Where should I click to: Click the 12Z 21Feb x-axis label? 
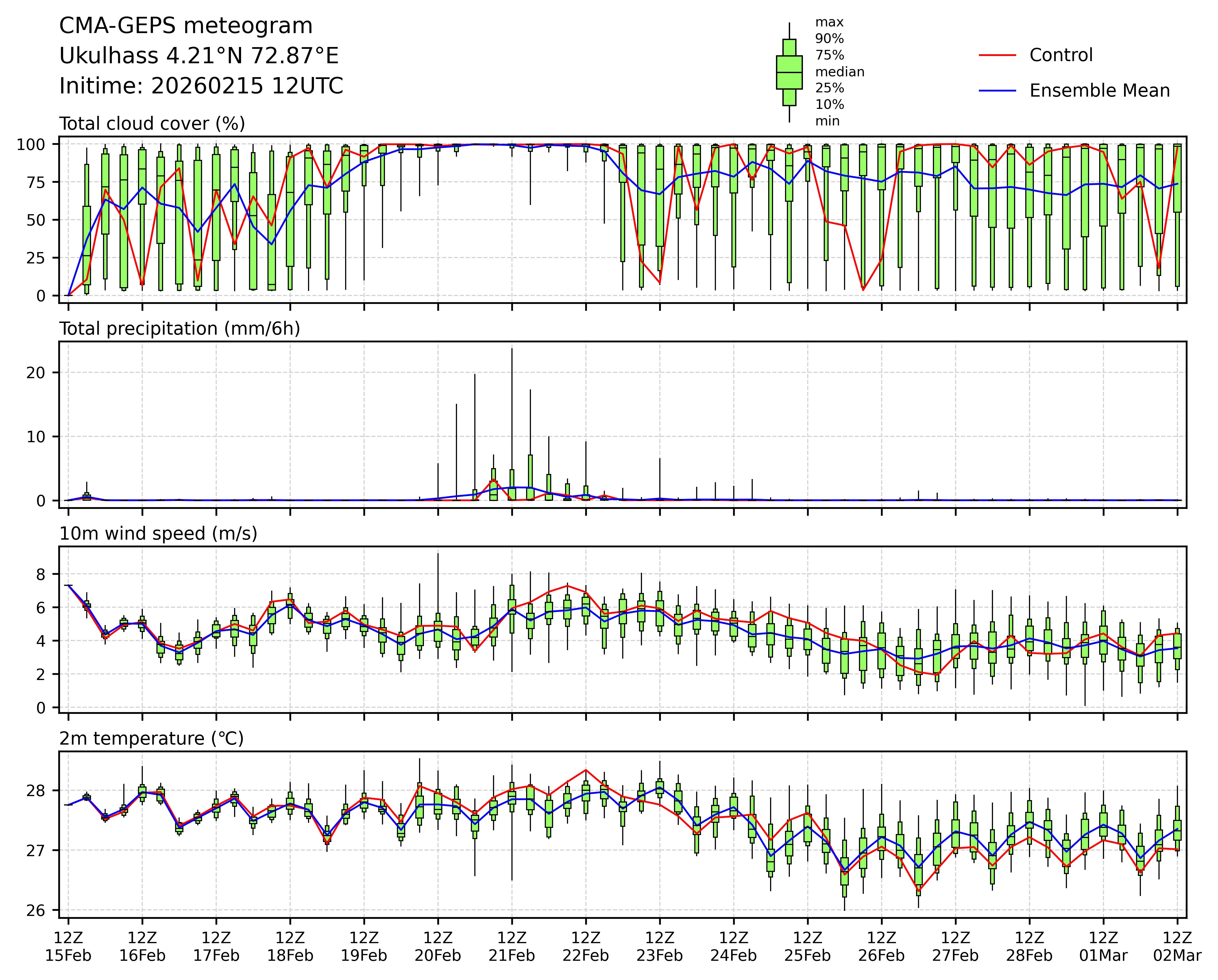512,947
